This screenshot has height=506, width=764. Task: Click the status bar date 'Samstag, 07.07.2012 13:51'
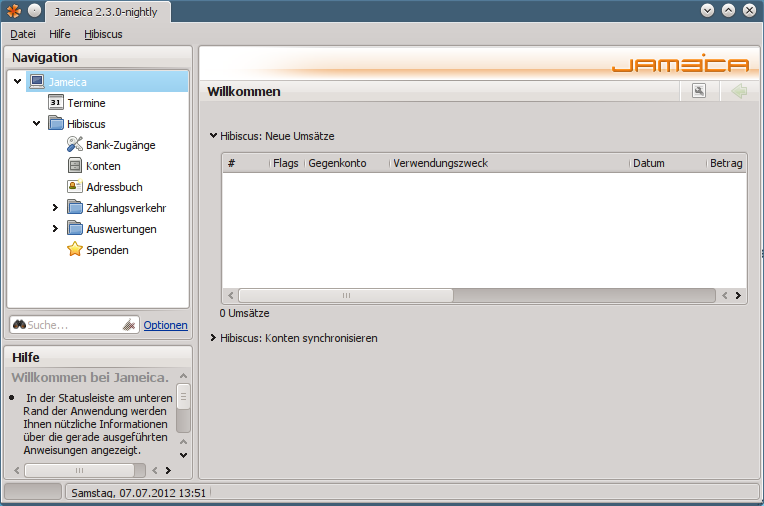138,493
